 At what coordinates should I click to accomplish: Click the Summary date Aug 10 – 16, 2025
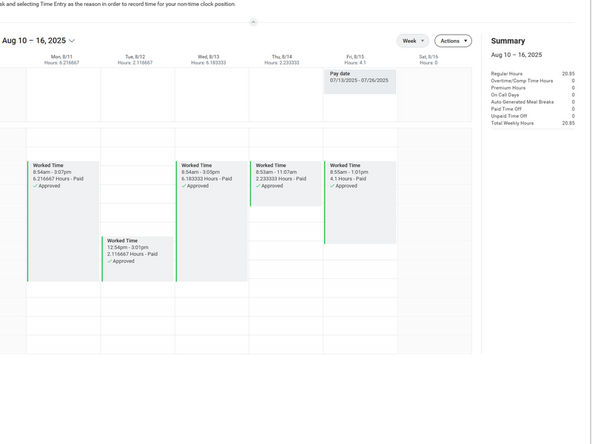(516, 55)
